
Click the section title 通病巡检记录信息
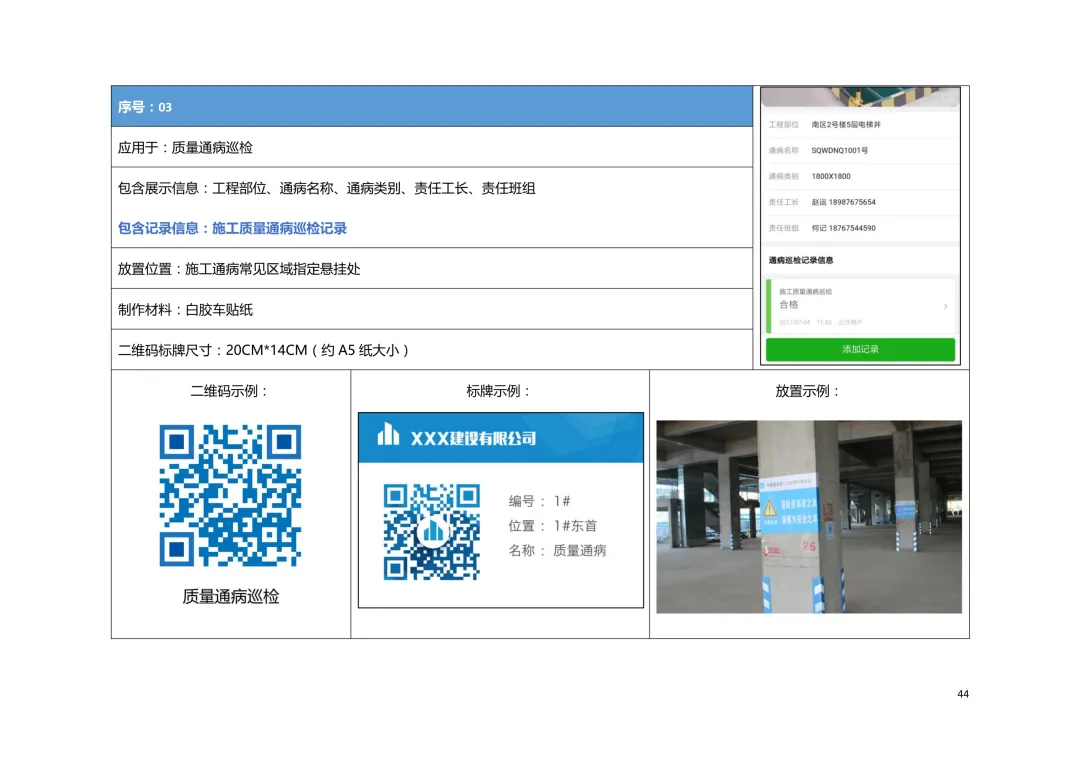point(800,260)
